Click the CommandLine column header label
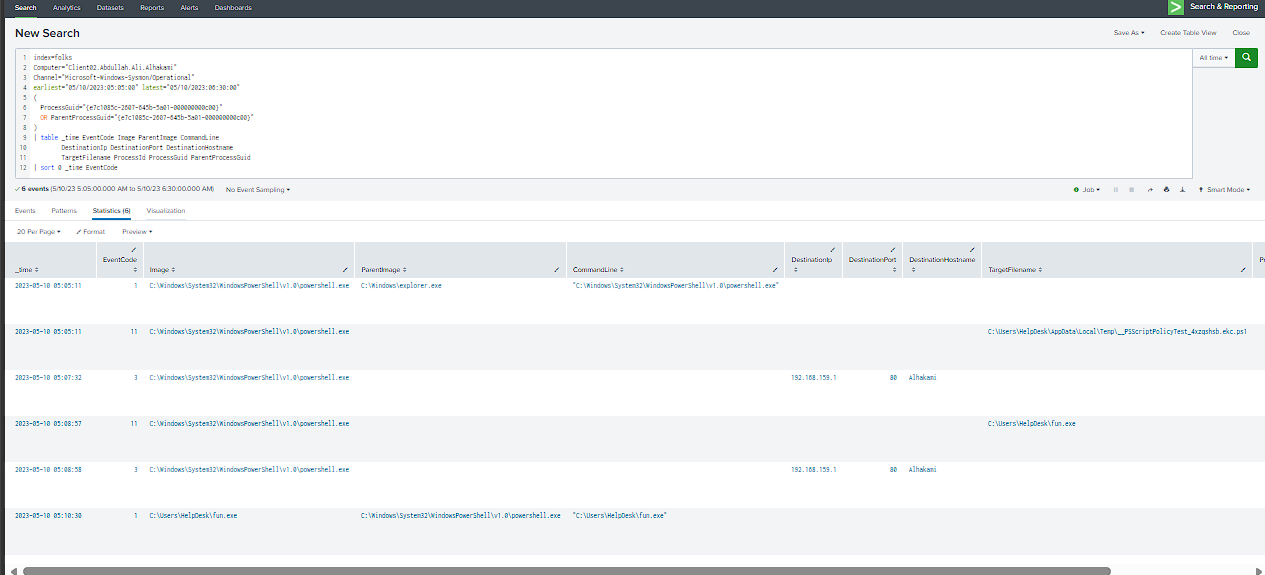 coord(596,270)
